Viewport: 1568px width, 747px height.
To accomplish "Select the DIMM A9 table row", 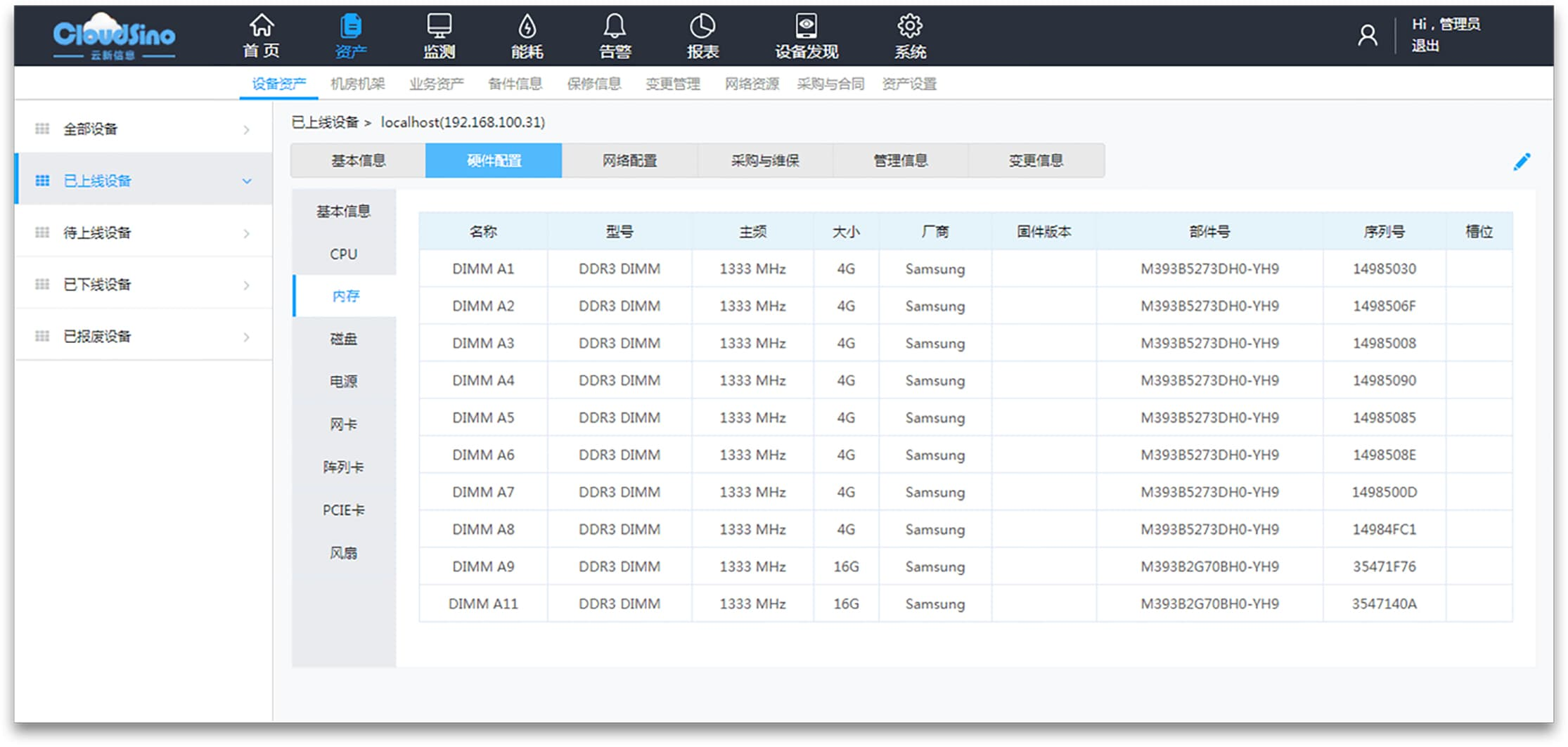I will (483, 566).
